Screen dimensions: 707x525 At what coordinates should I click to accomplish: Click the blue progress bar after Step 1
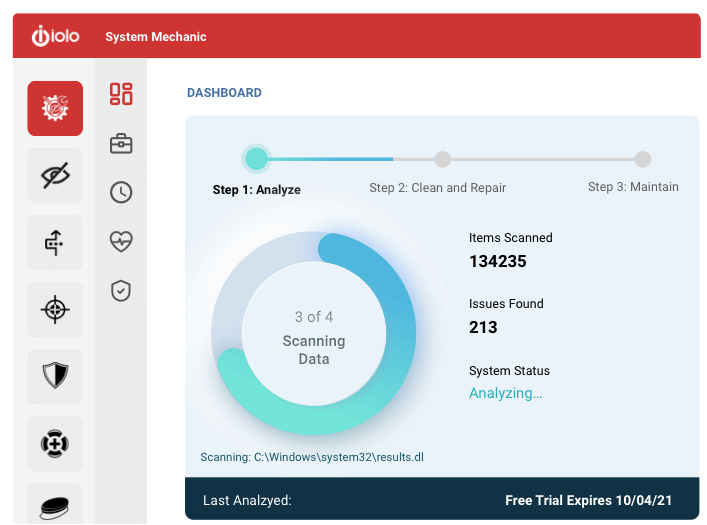331,159
